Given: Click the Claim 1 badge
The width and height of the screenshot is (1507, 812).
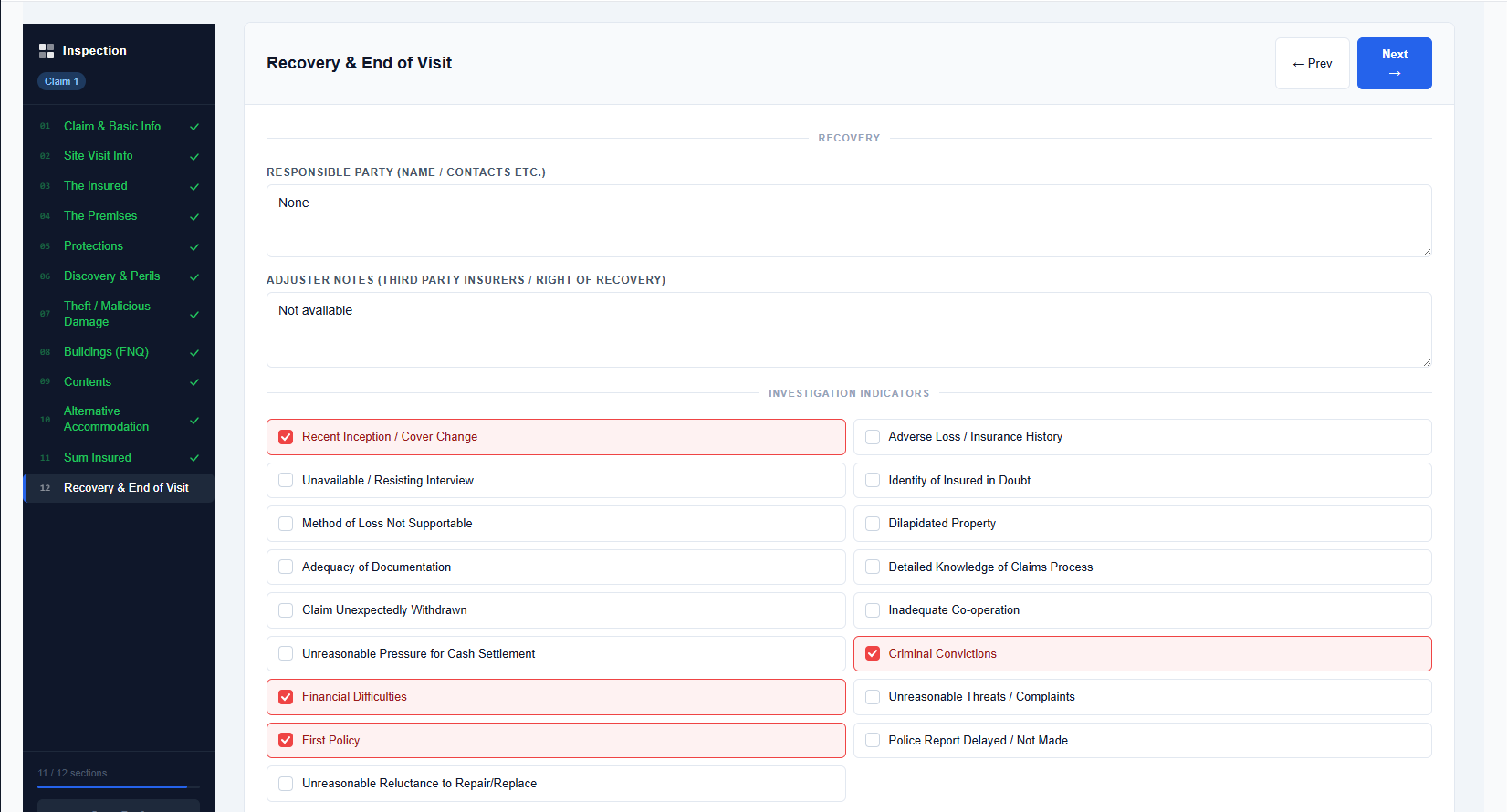Looking at the screenshot, I should pyautogui.click(x=61, y=81).
